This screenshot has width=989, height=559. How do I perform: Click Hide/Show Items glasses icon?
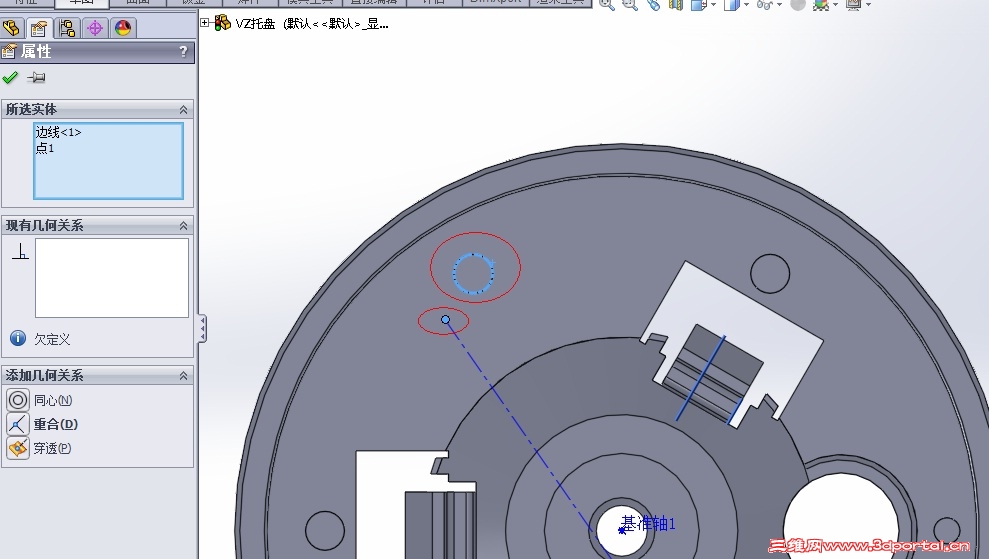tap(764, 4)
